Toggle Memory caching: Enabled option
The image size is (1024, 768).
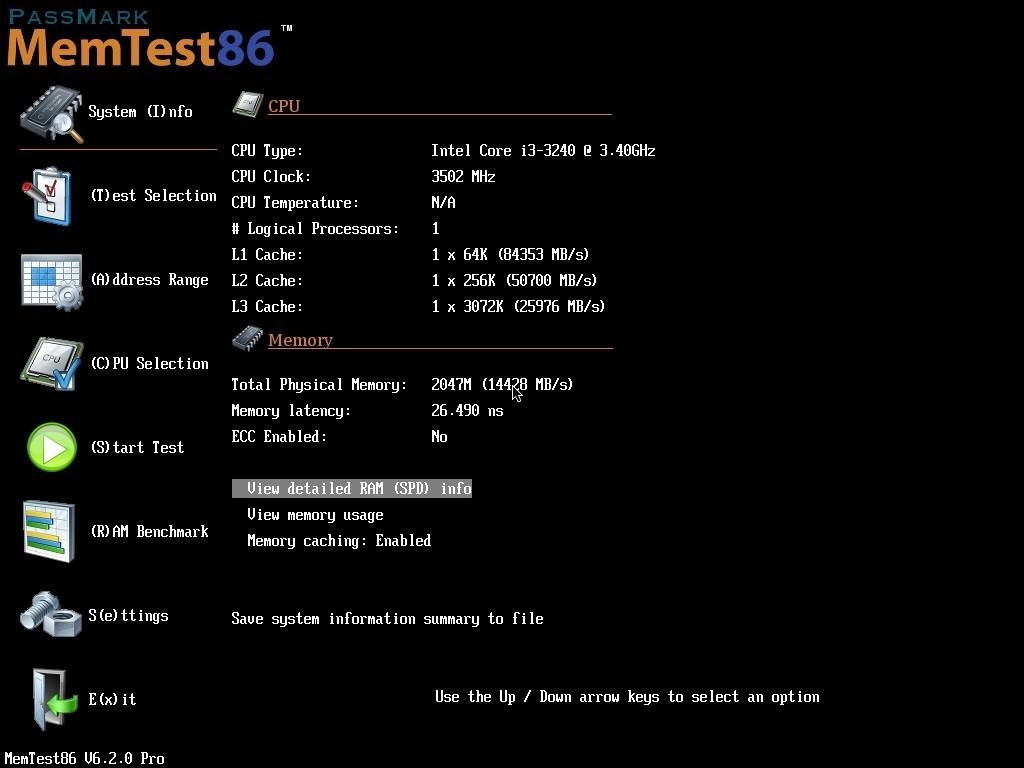pyautogui.click(x=339, y=541)
